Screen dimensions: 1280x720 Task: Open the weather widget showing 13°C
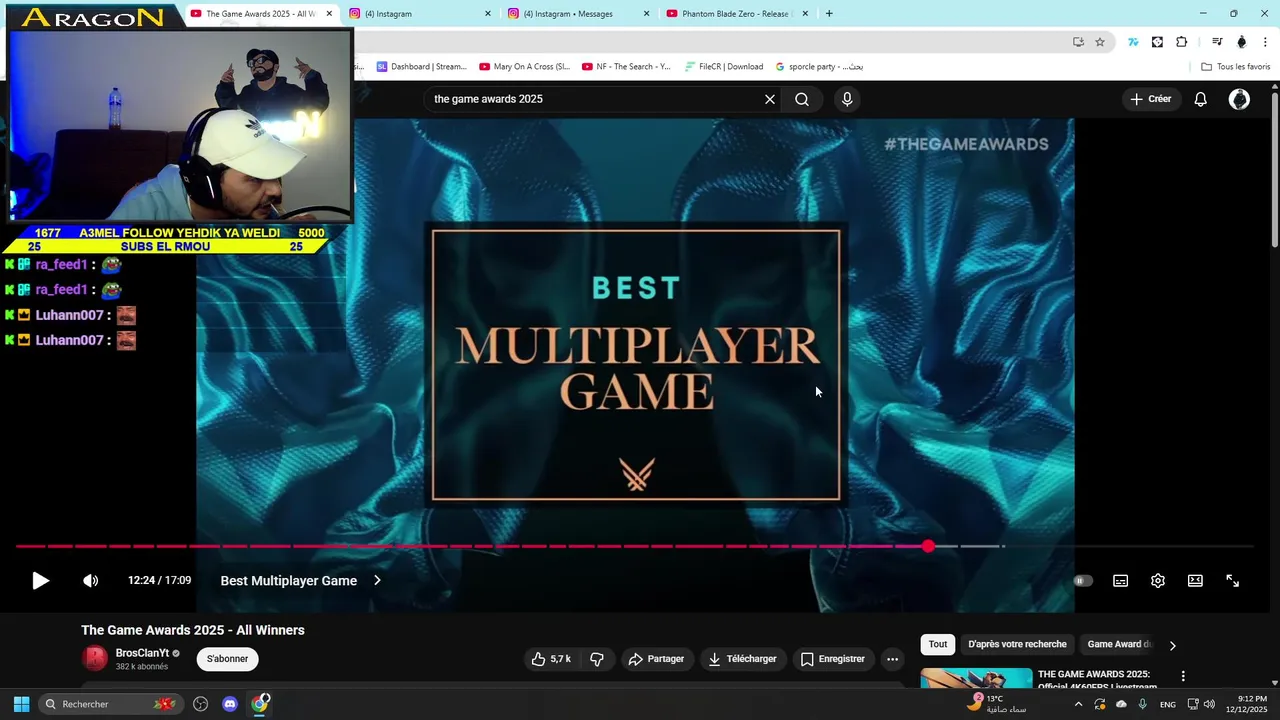tap(996, 704)
